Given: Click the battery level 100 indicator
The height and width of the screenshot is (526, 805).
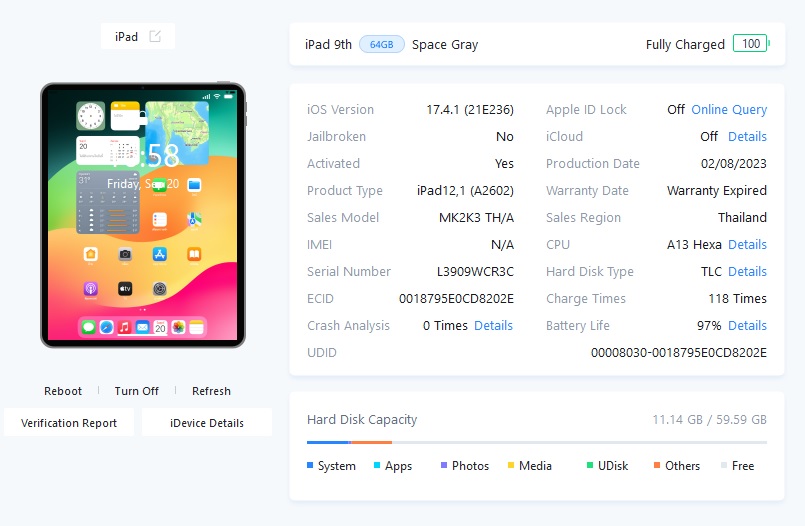Looking at the screenshot, I should 751,44.
